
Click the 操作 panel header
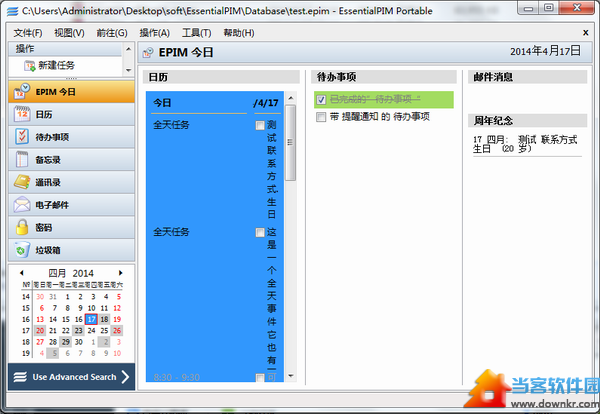click(x=65, y=49)
